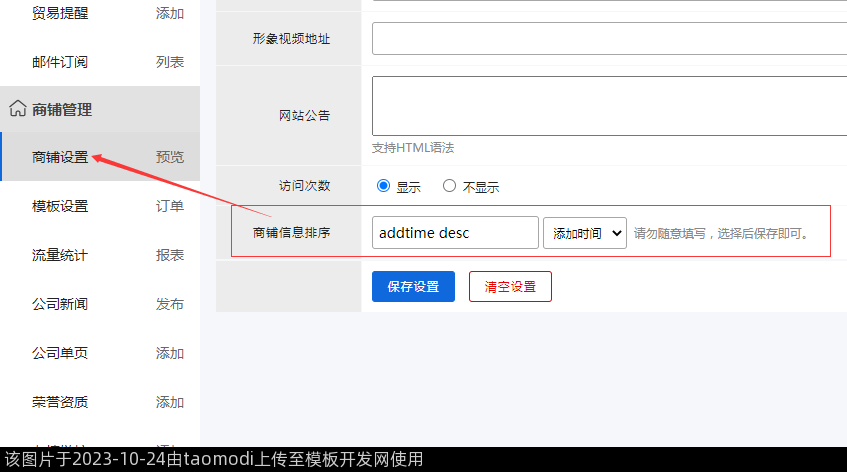Click the 列表 link beside 邮件订阅
Viewport: 847px width, 472px height.
click(170, 62)
